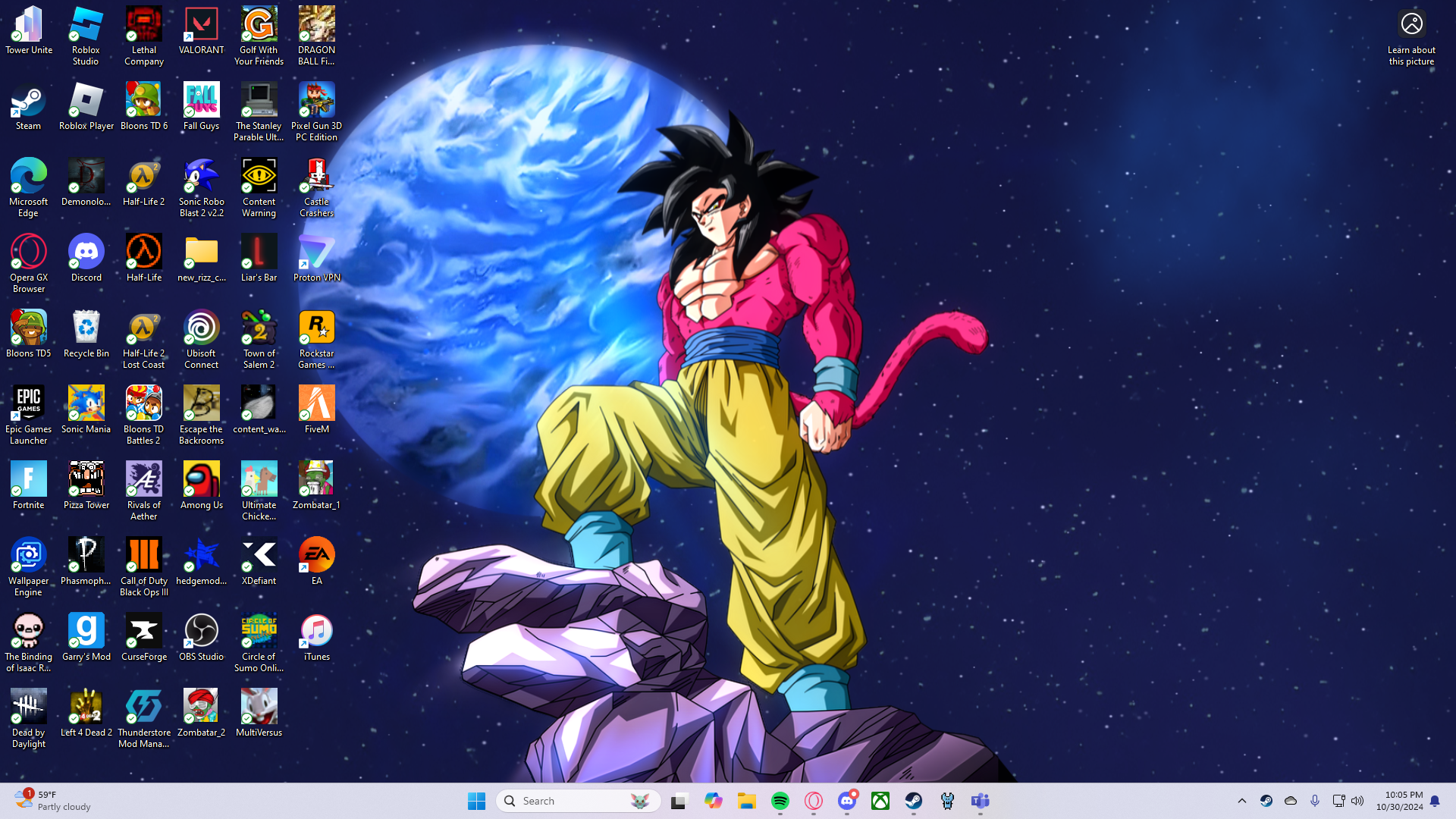Select The Stanley Parable icon
The image size is (1456, 819).
pos(259,112)
